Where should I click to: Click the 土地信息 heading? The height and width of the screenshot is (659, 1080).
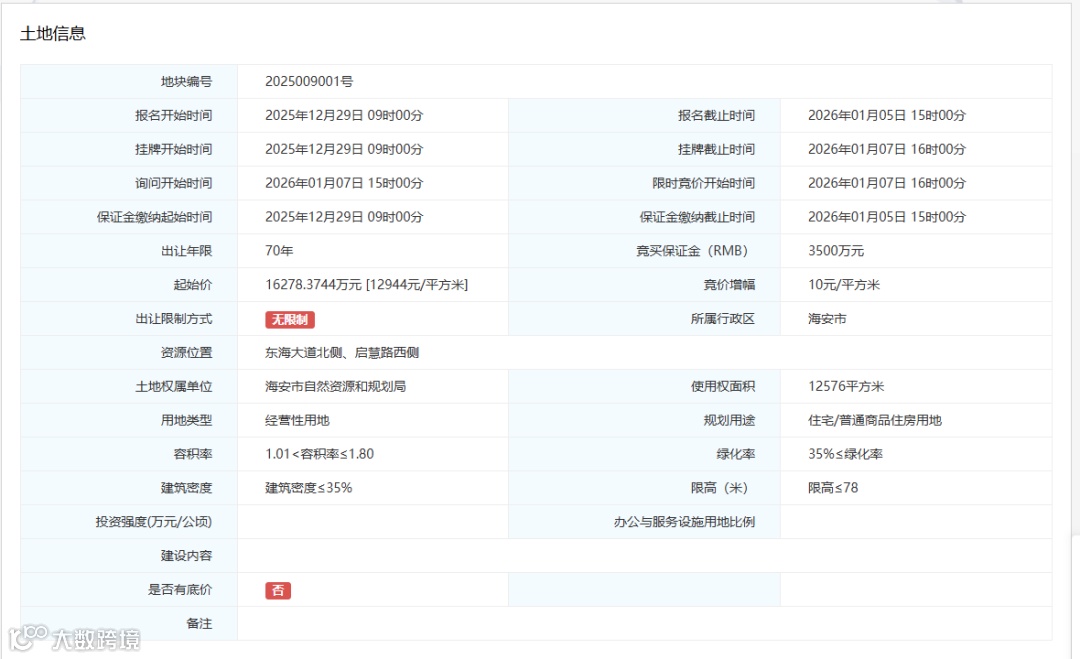(53, 34)
